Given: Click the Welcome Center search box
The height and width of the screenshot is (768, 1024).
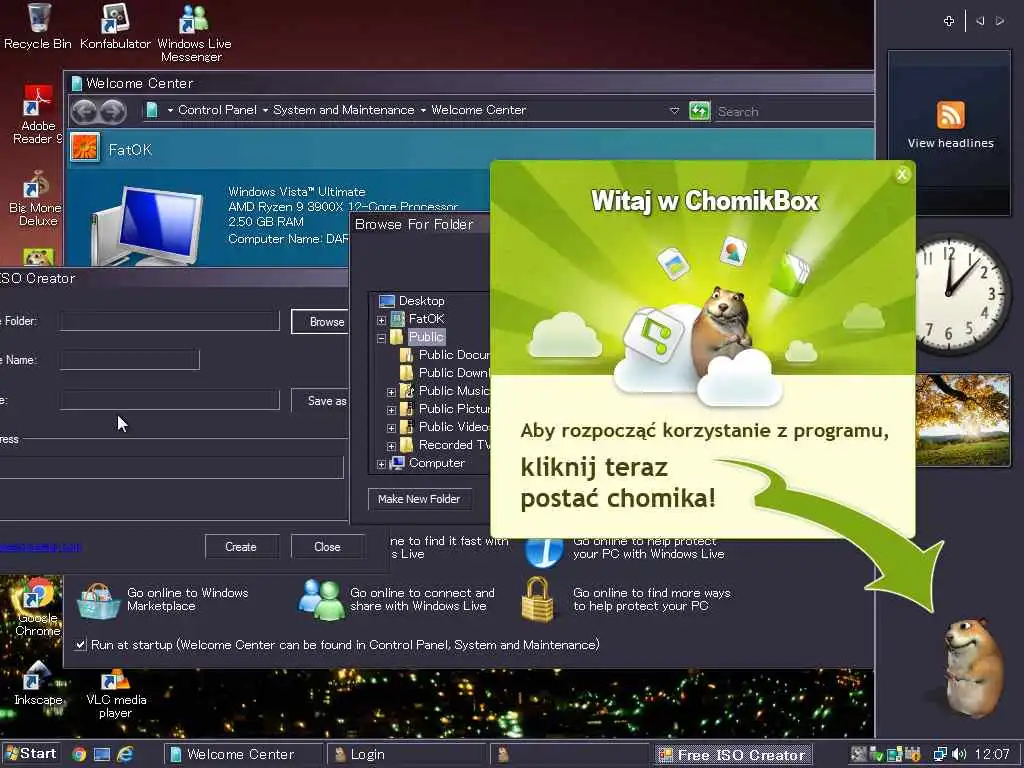Looking at the screenshot, I should click(793, 111).
